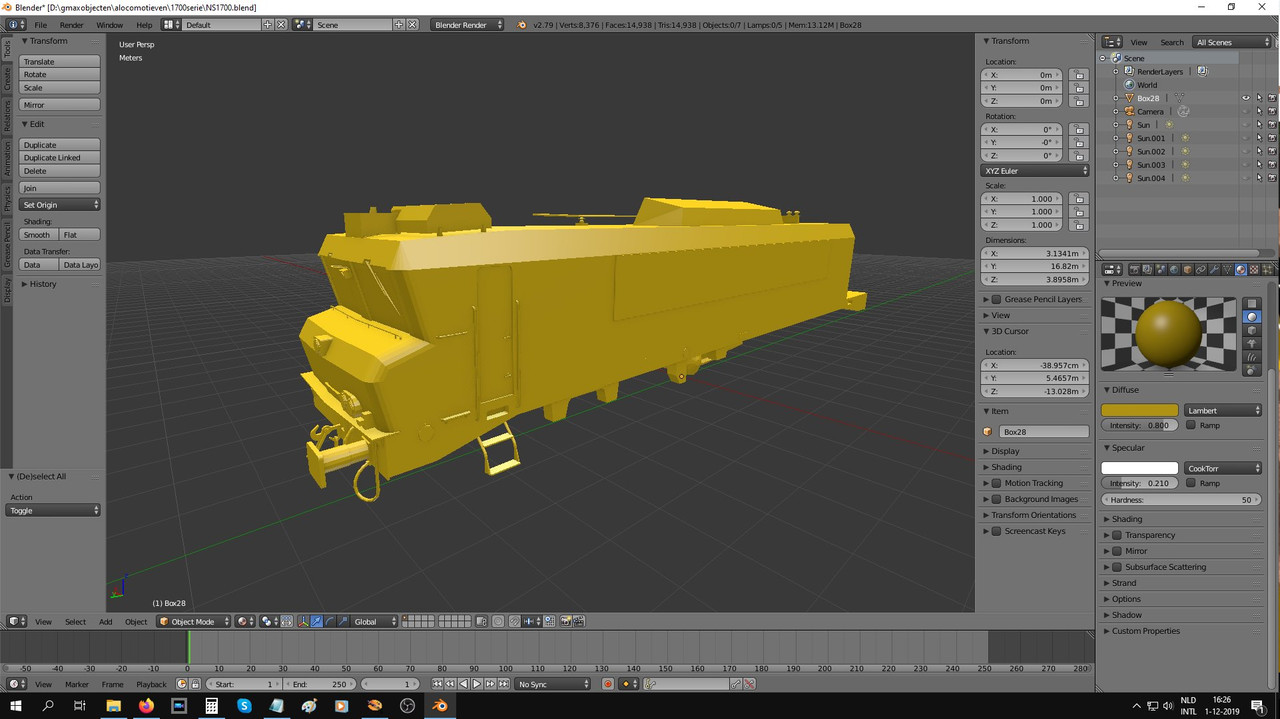Open the mesh Data triangle properties icon

tap(1227, 270)
